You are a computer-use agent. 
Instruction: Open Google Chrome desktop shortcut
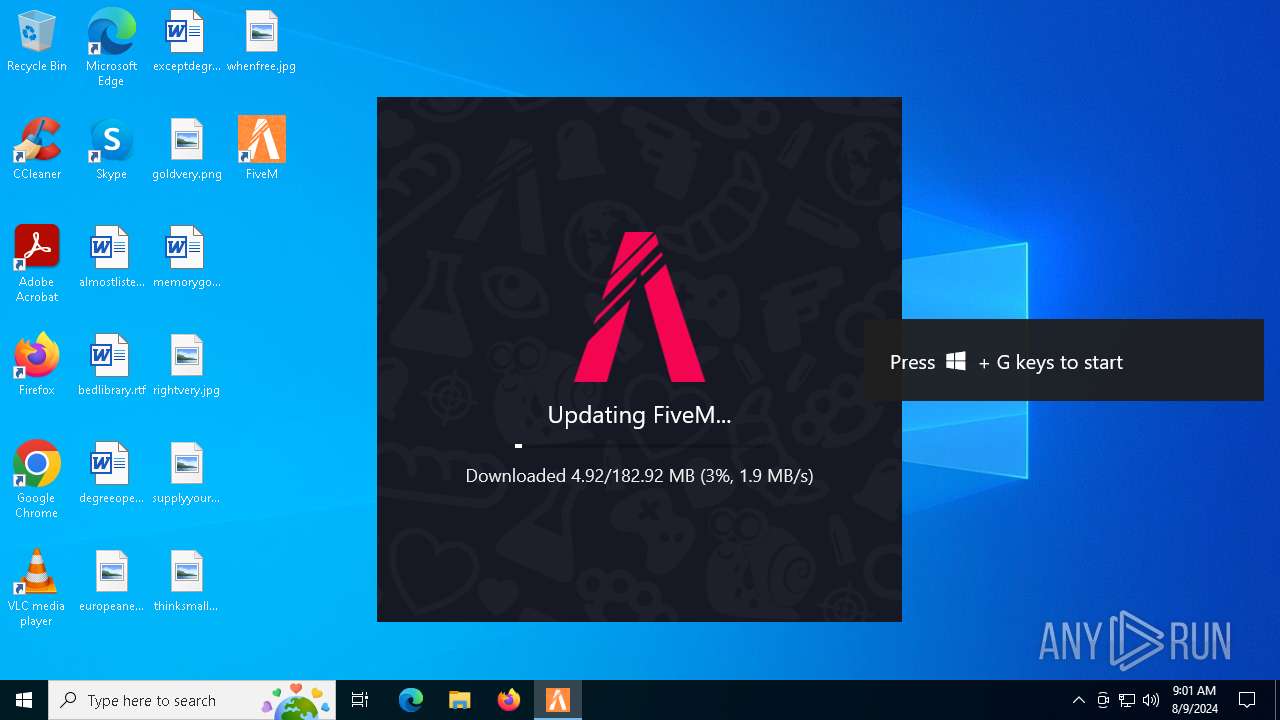(37, 480)
